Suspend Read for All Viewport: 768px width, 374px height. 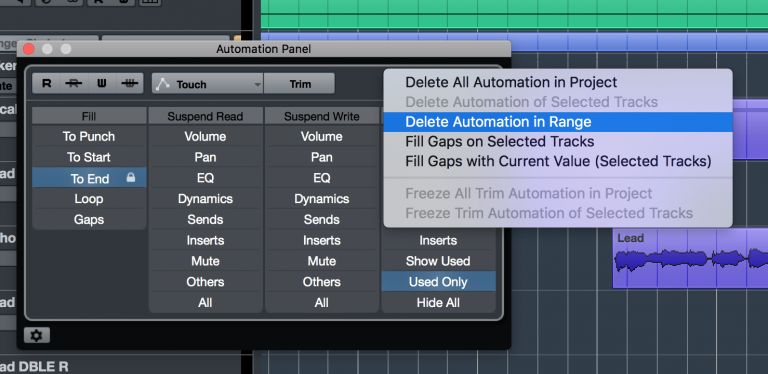click(205, 303)
